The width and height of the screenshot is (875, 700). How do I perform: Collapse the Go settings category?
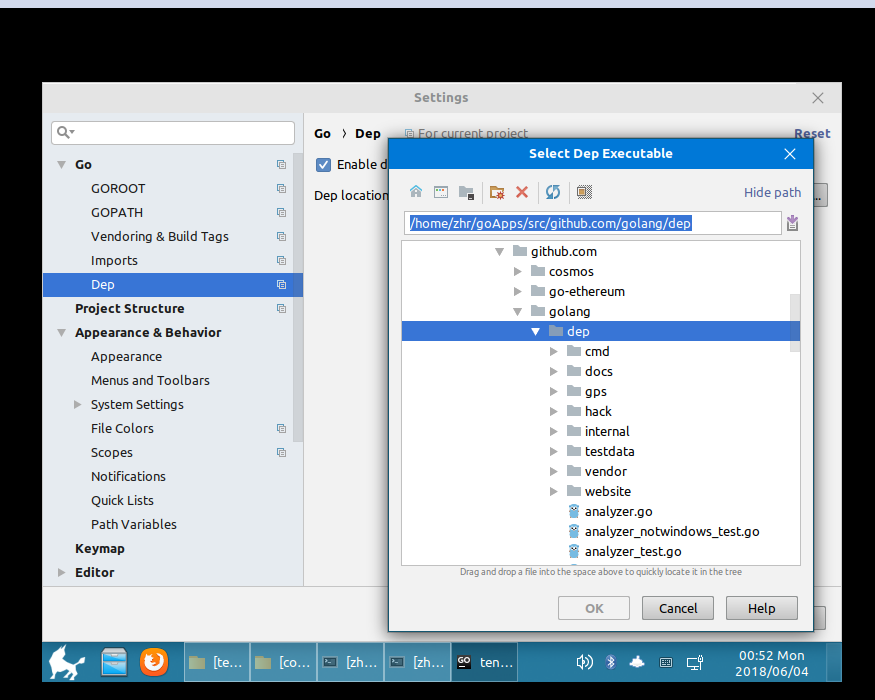(61, 165)
